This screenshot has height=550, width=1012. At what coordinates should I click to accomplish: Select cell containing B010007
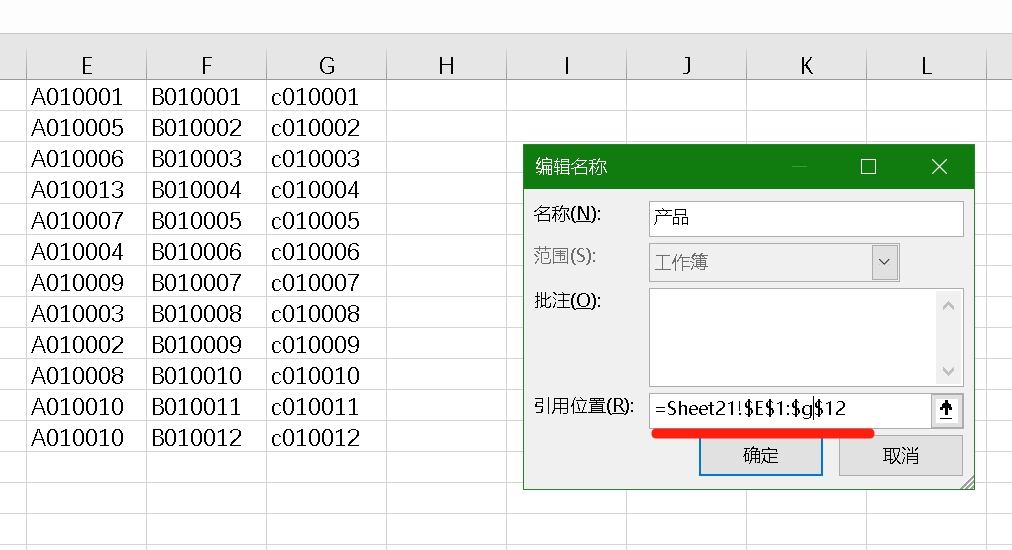coord(207,282)
